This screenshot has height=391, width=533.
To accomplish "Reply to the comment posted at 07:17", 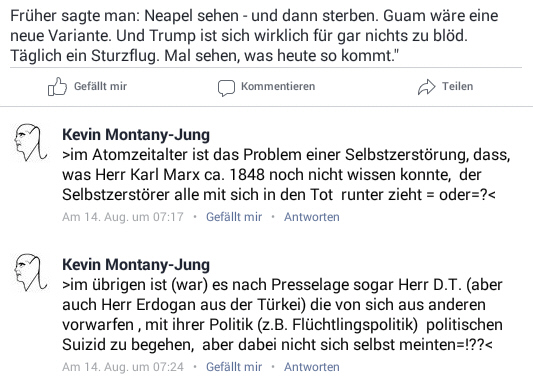I will point(312,217).
